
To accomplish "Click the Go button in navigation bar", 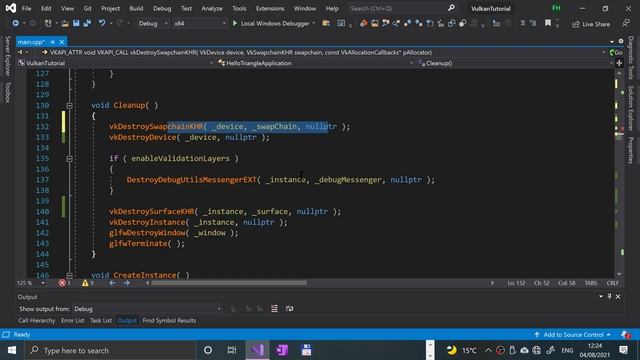I will tap(616, 52).
